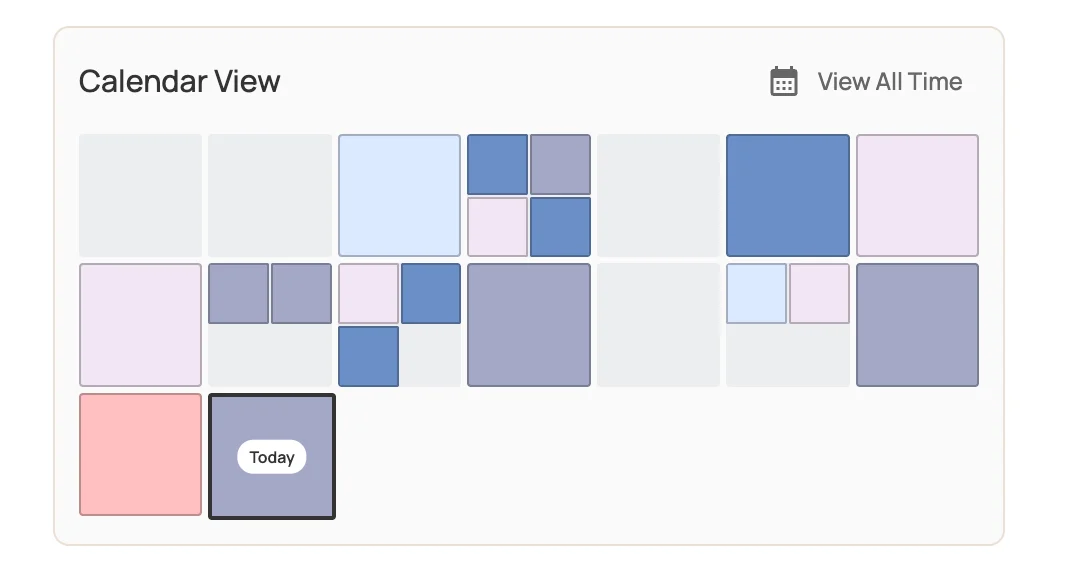The height and width of the screenshot is (580, 1068).
Task: Click the calendar icon beside View All Time
Action: (x=784, y=82)
